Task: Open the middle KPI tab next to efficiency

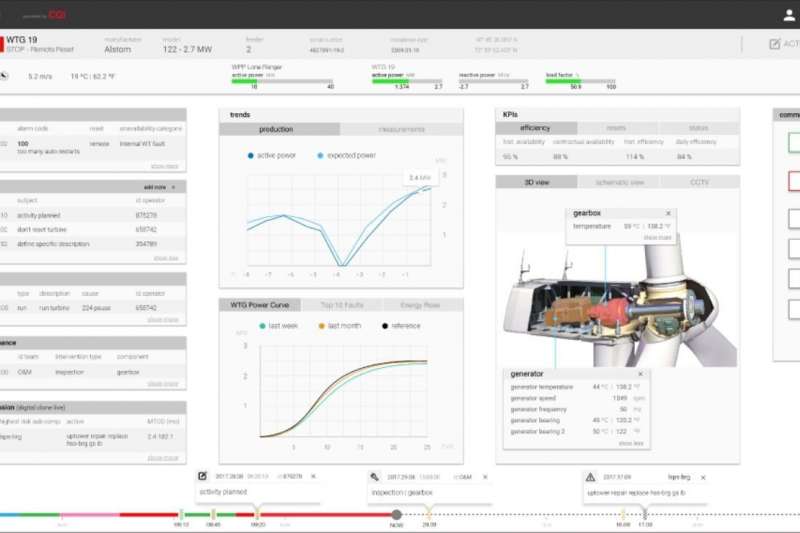Action: (x=618, y=128)
